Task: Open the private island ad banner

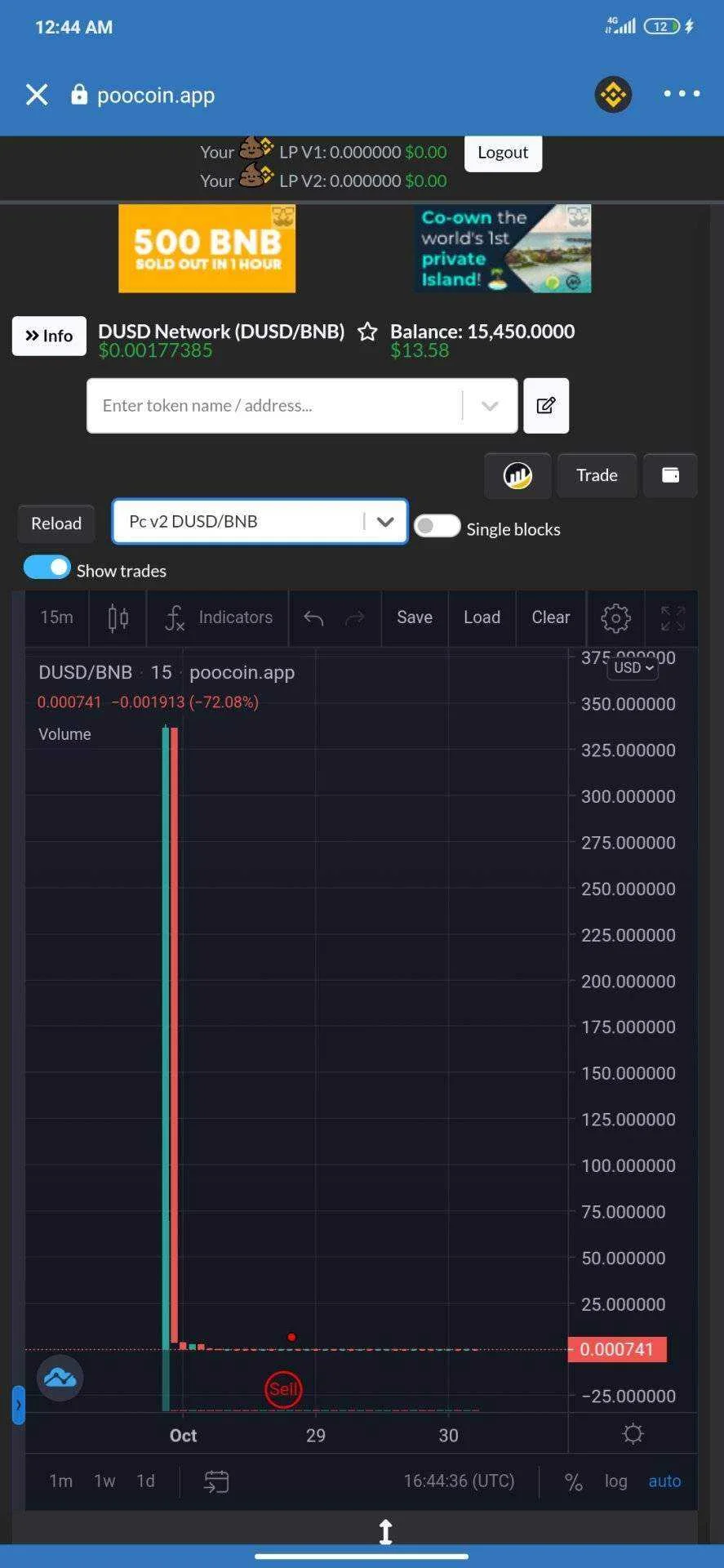Action: coord(503,248)
